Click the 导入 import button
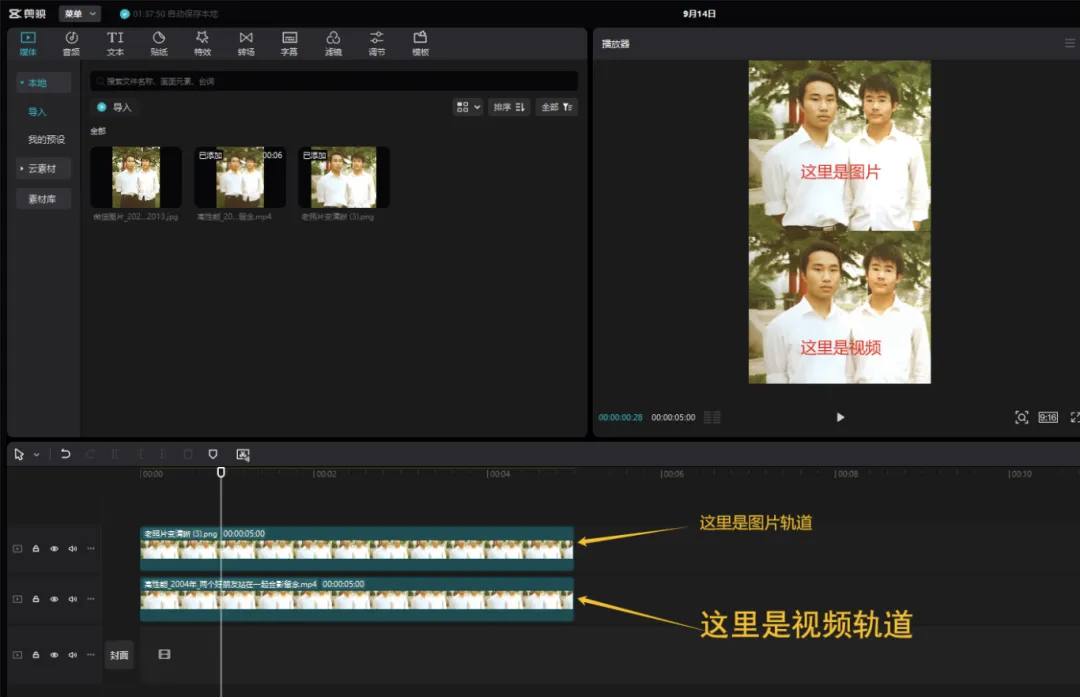Viewport: 1080px width, 697px height. pos(115,107)
